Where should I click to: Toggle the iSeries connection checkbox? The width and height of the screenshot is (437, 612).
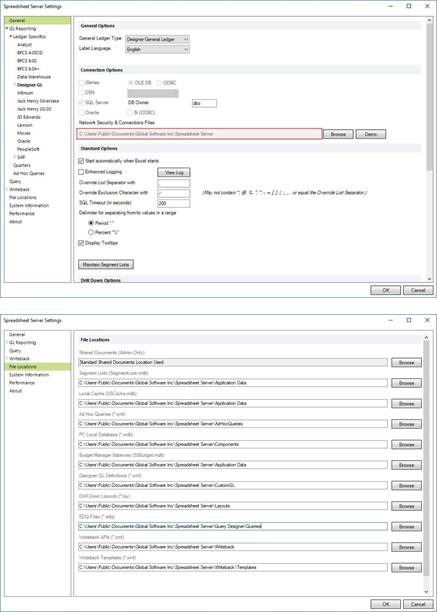(x=81, y=82)
